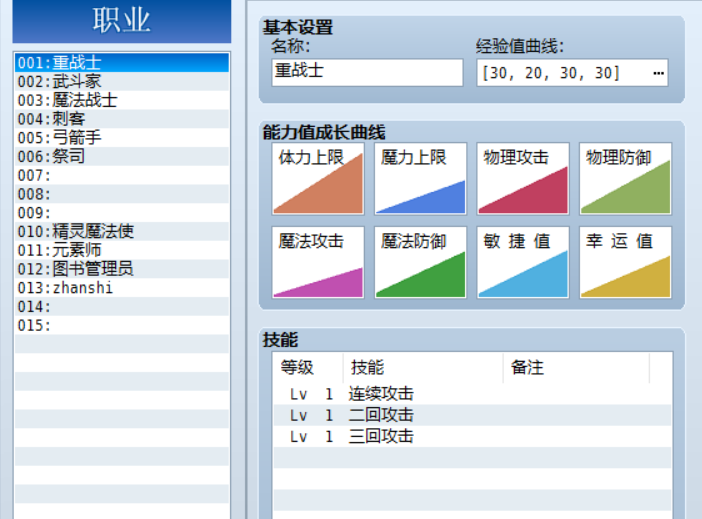
Task: Select class 004:刺客
Action: 122,119
